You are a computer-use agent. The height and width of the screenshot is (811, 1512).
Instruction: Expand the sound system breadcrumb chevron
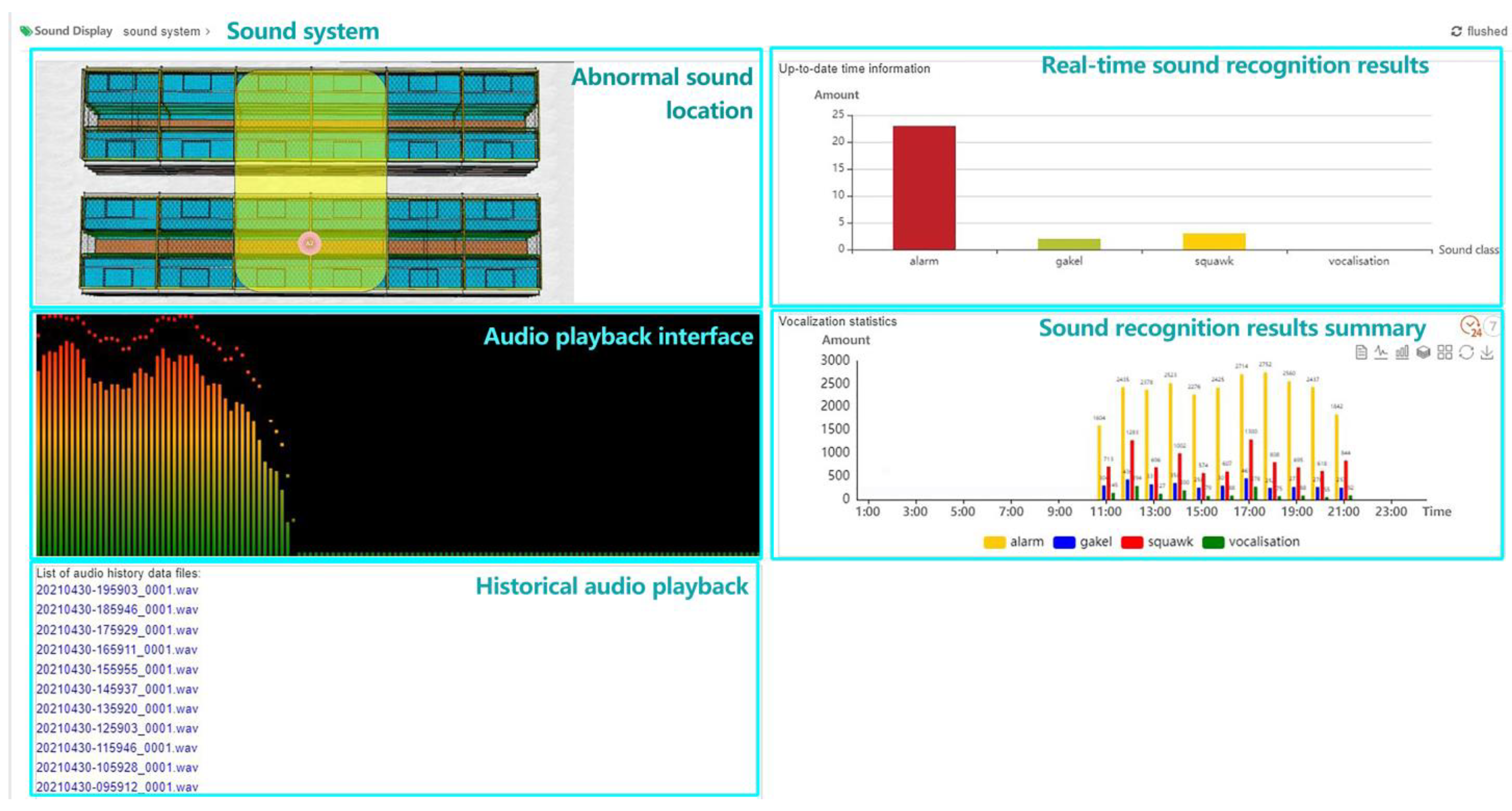pos(208,31)
